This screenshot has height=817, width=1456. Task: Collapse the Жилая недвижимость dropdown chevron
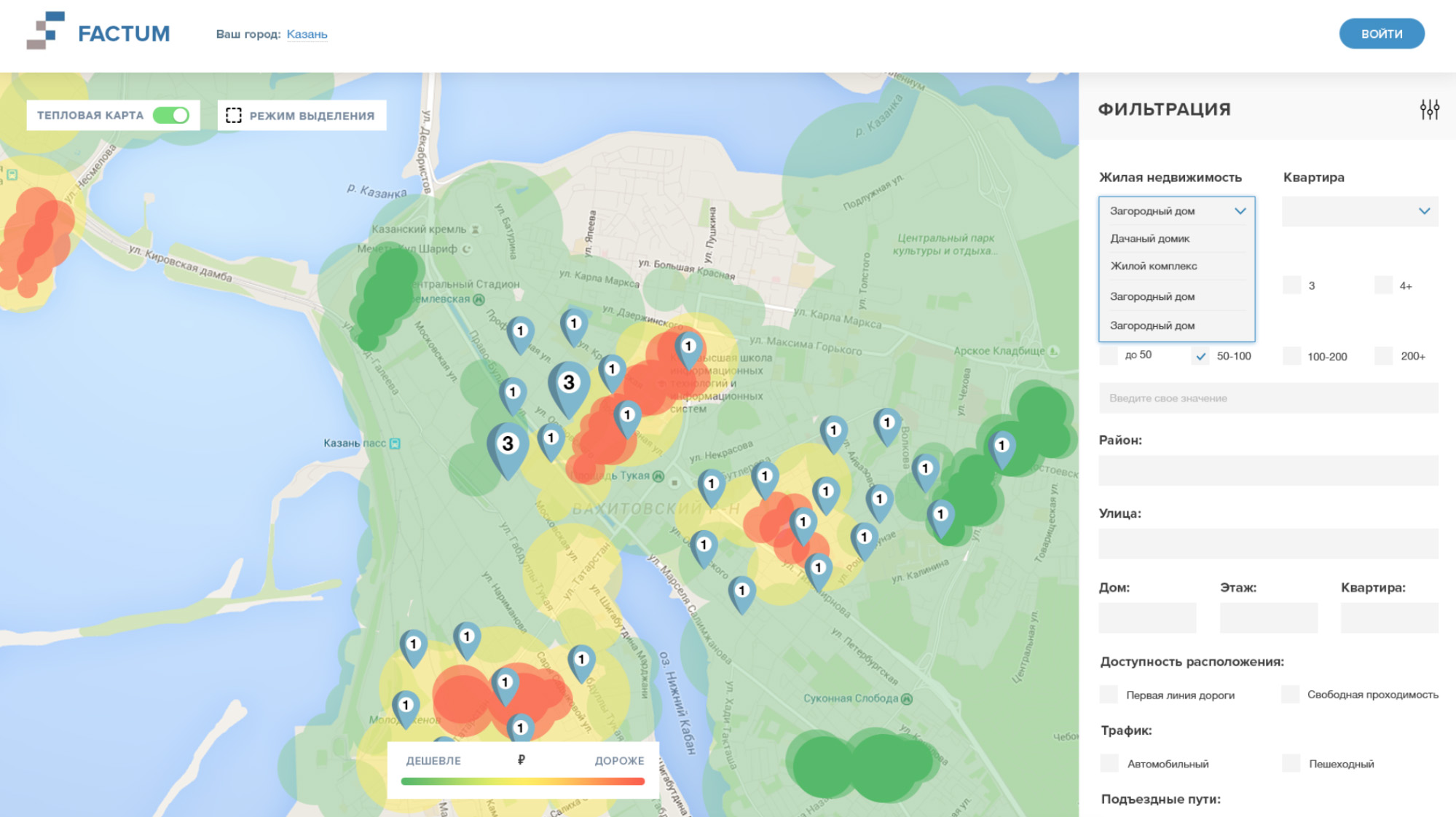[x=1240, y=211]
